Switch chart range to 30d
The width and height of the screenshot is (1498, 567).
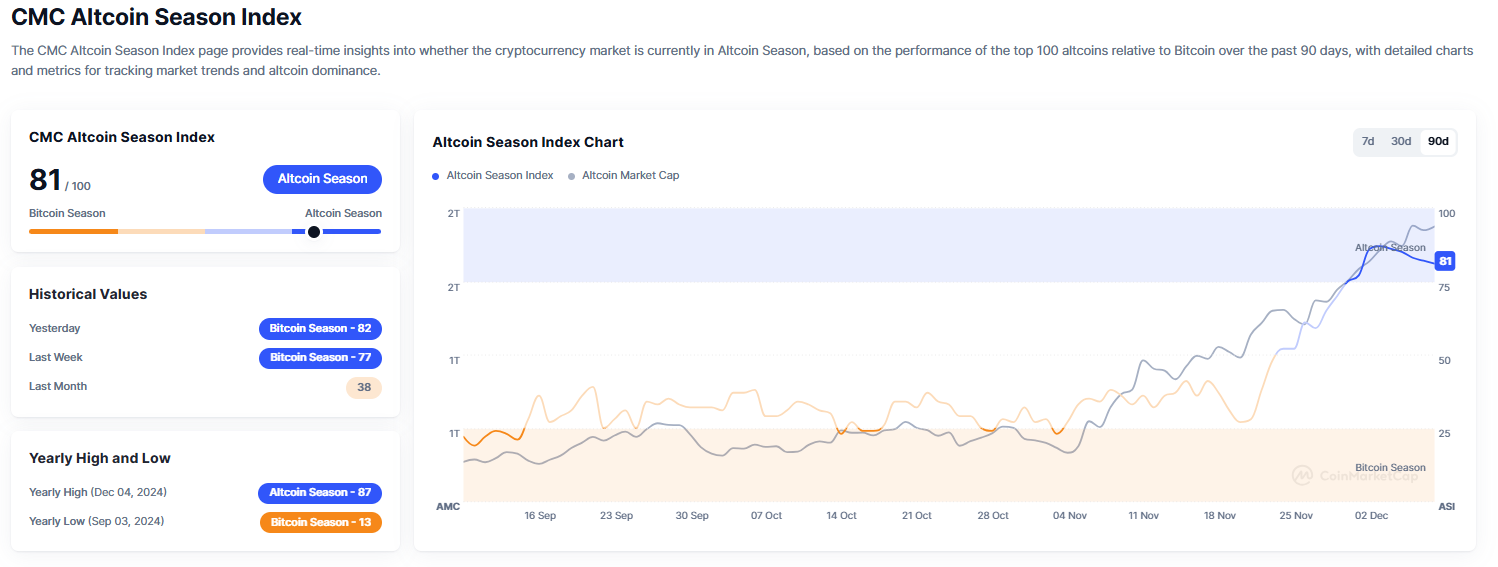(x=1401, y=142)
